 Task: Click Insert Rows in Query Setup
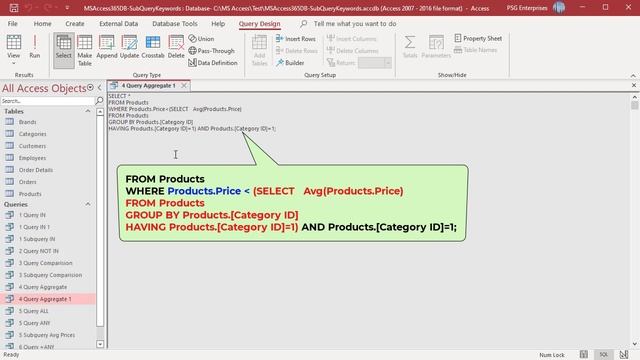(x=296, y=39)
